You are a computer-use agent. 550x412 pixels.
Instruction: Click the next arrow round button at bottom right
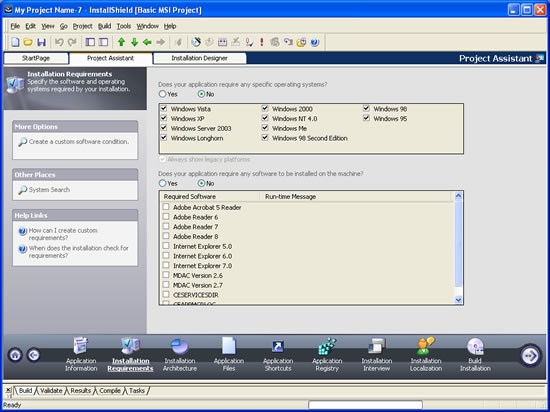(x=530, y=356)
